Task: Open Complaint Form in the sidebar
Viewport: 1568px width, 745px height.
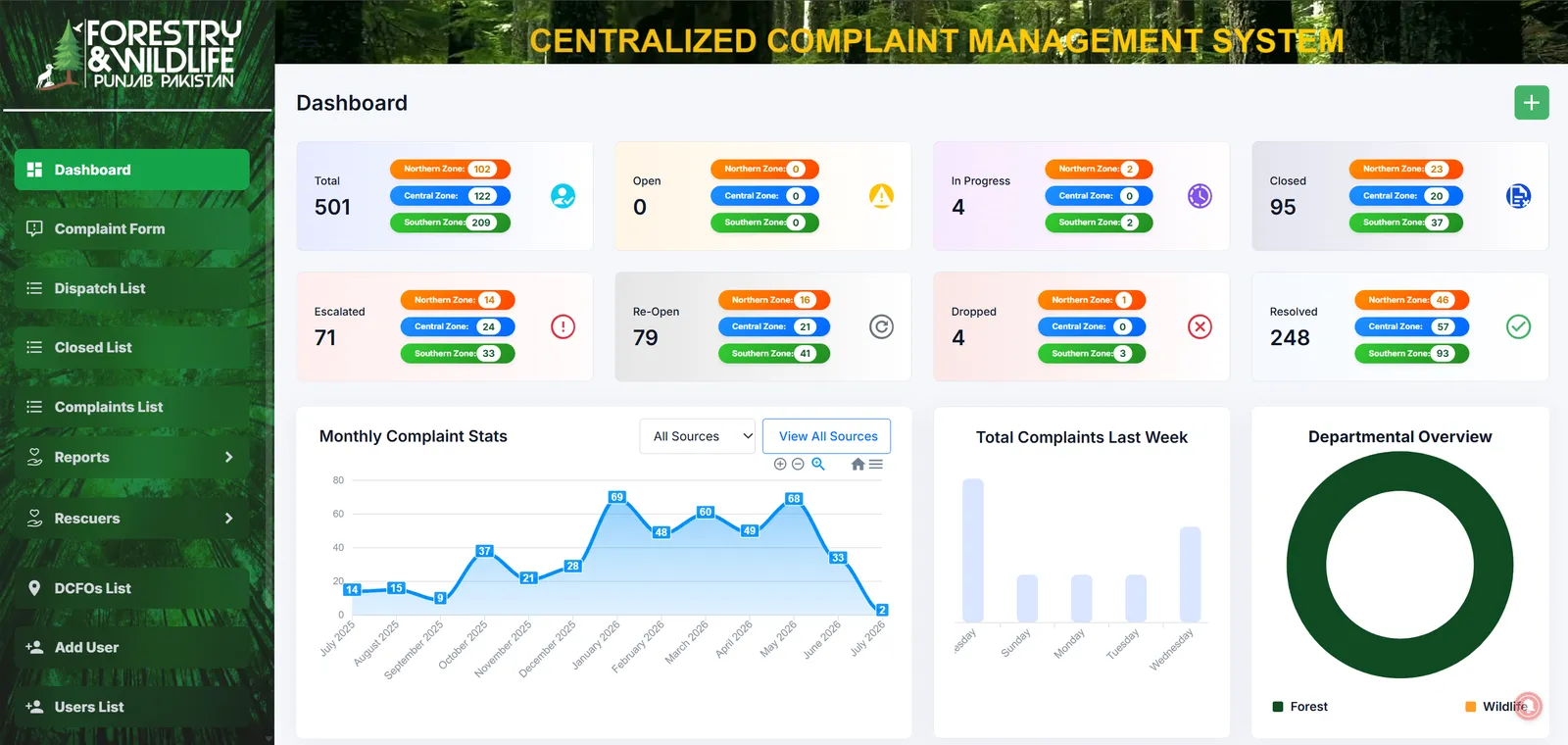Action: 132,228
